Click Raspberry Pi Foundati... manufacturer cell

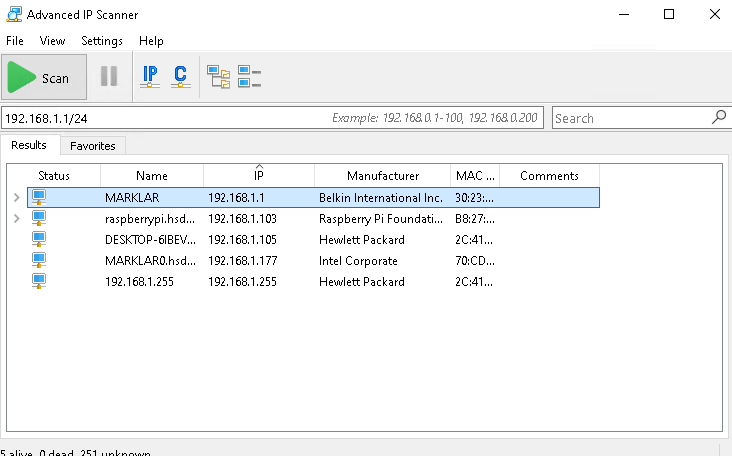(x=381, y=219)
